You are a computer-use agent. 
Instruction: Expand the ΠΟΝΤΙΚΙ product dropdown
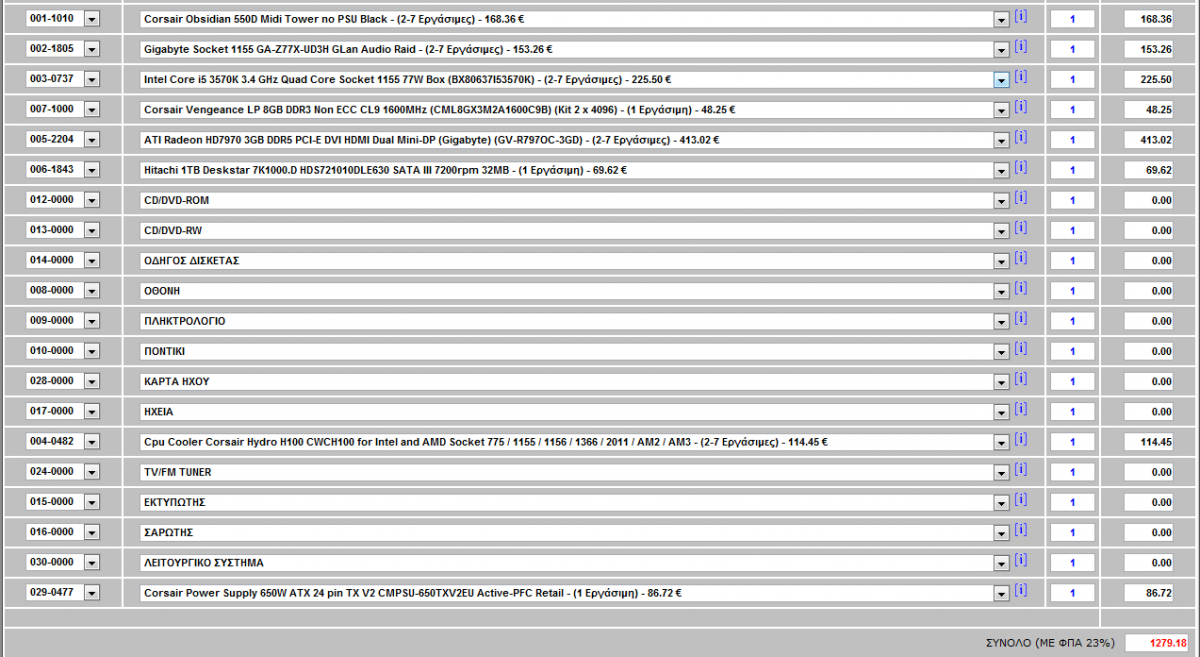(x=1001, y=351)
